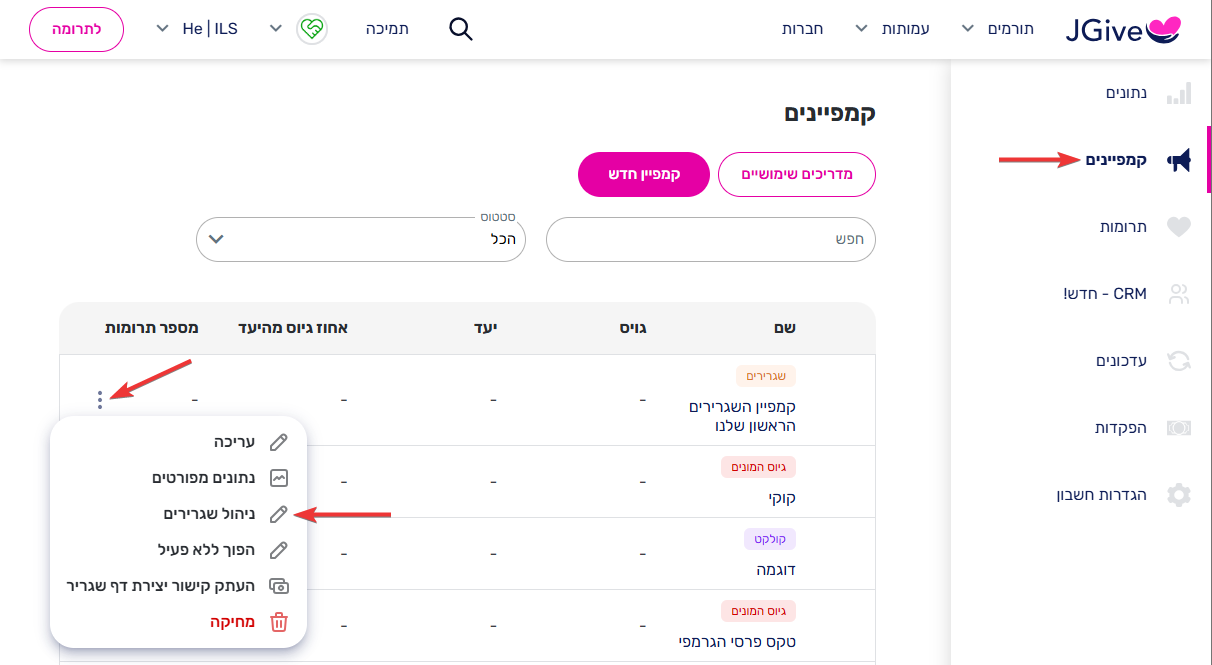Click the חפש search input field

(711, 240)
